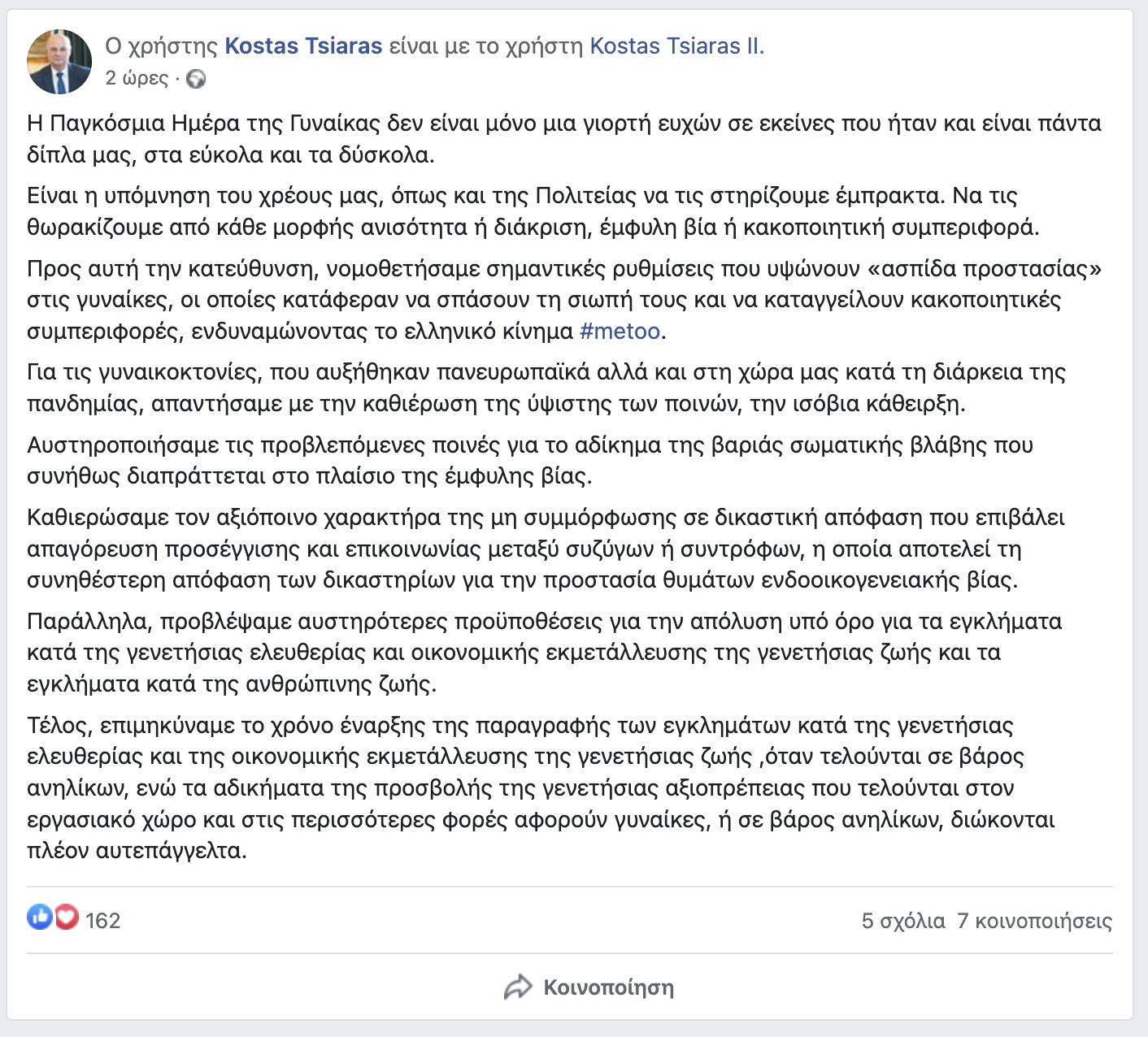Click the paragraph starting "Η Παγκόσμια Ημέρα"

pyautogui.click(x=563, y=139)
